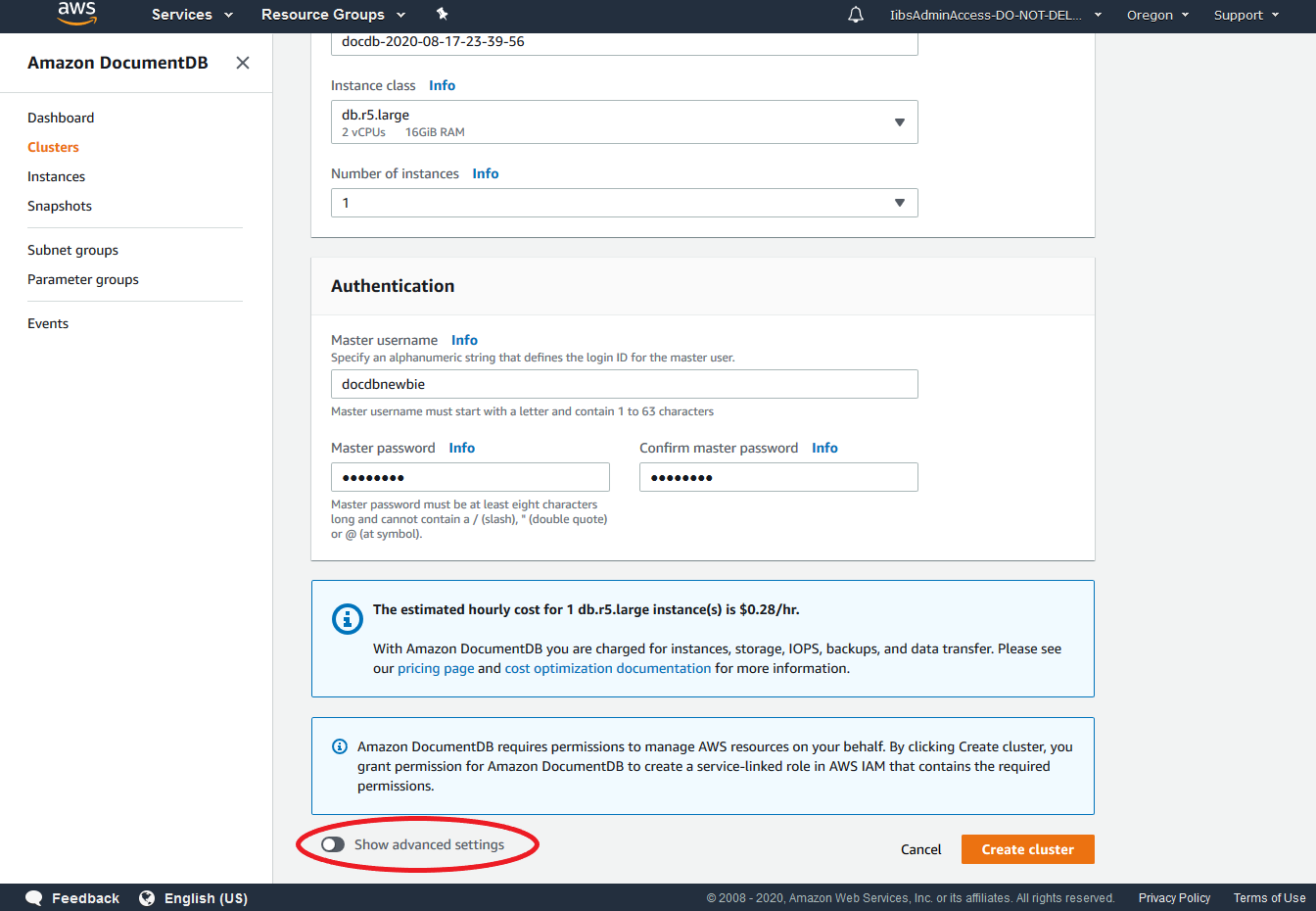Enable Show advanced settings
Image resolution: width=1316 pixels, height=911 pixels.
(x=332, y=843)
